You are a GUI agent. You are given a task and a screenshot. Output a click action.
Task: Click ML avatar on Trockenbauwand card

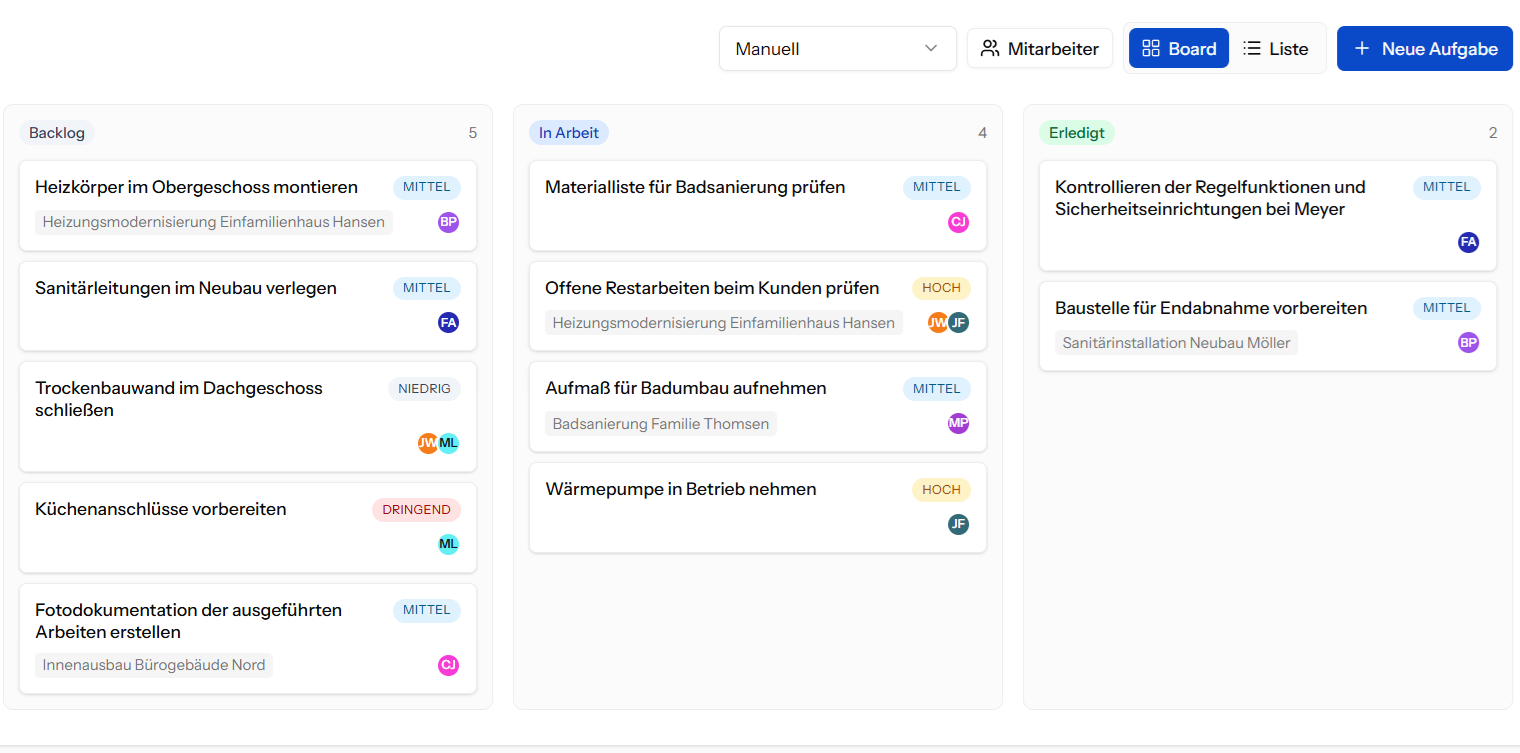point(448,443)
